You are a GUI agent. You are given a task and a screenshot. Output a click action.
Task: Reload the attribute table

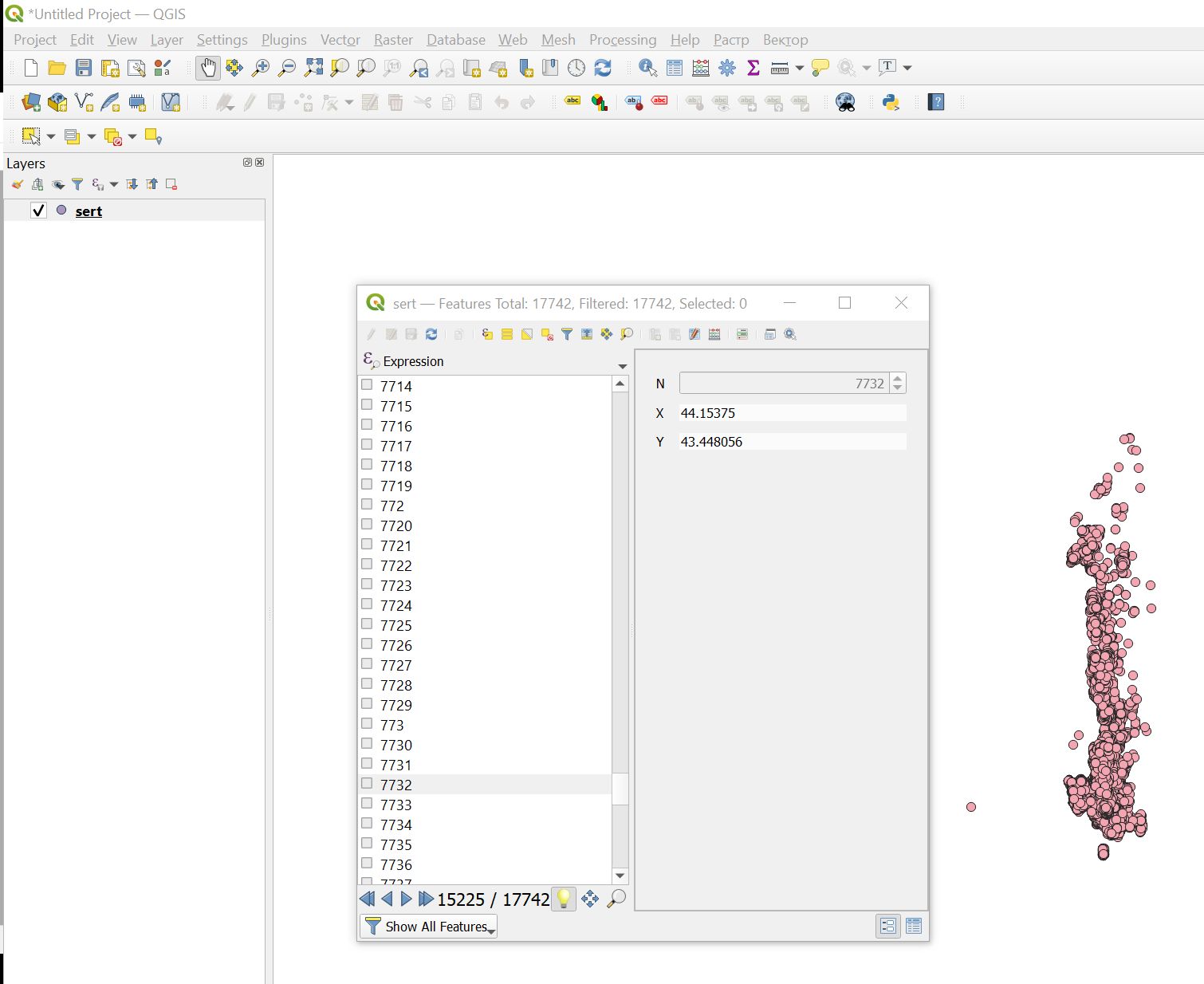coord(431,335)
